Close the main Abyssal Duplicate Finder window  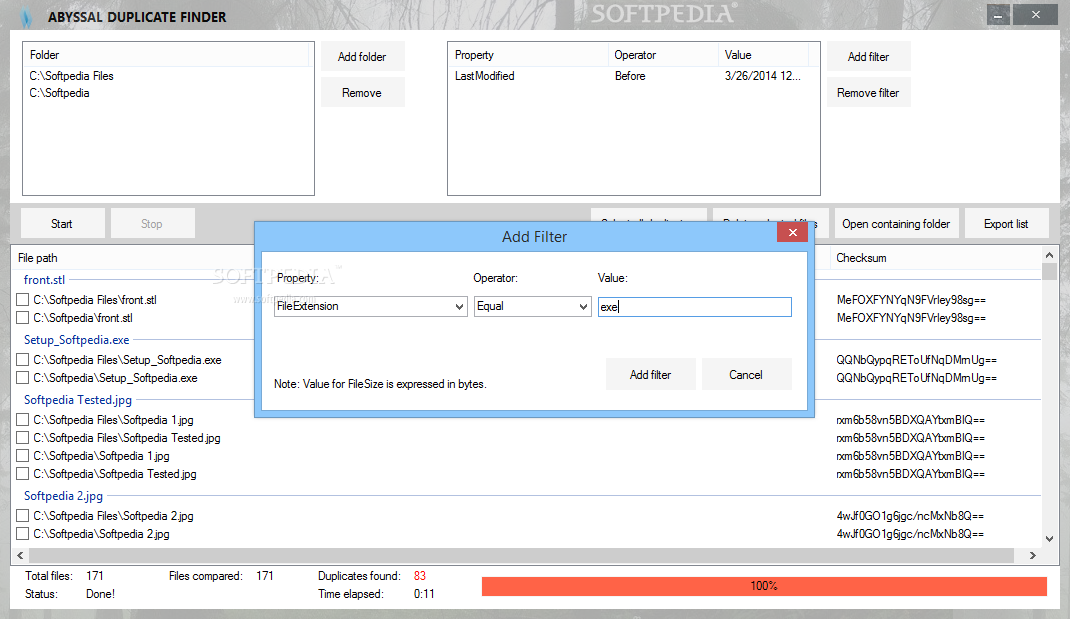1035,14
